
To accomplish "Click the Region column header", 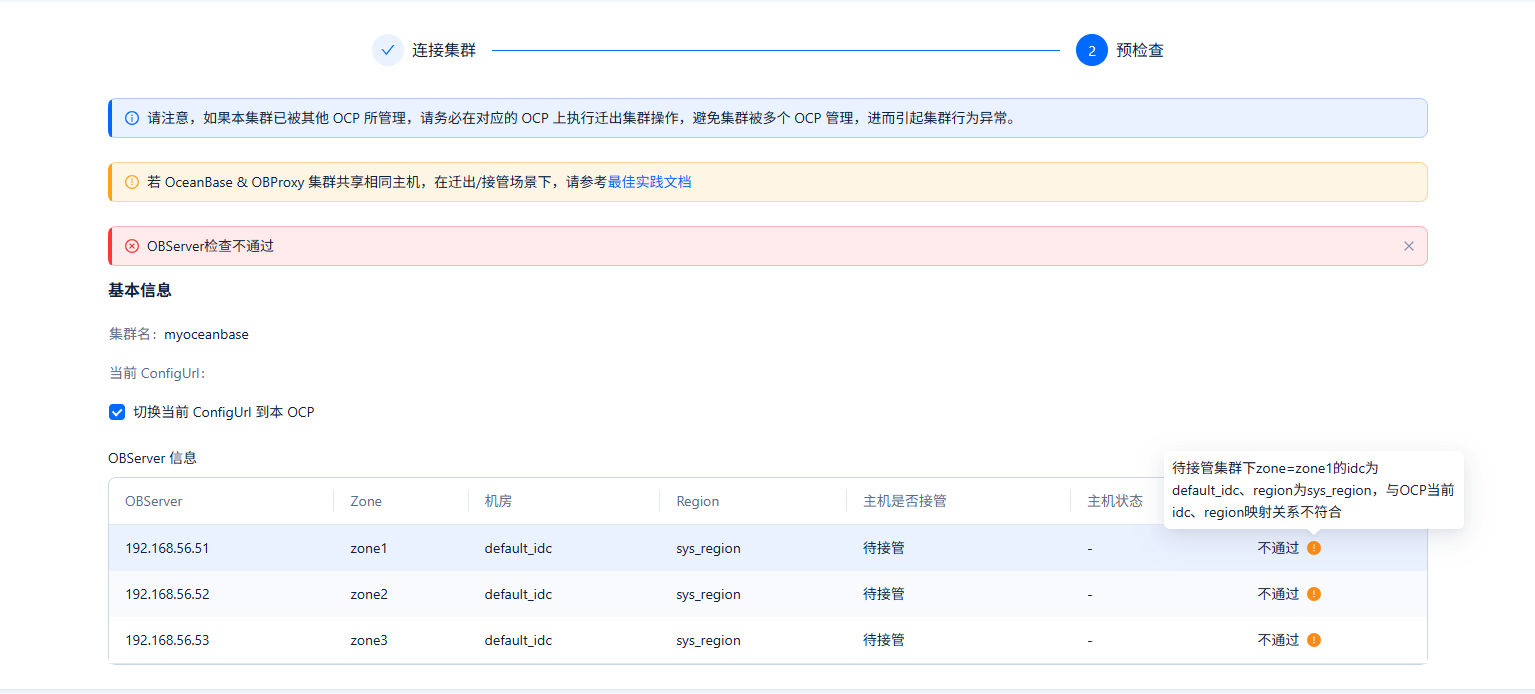I will pos(697,501).
